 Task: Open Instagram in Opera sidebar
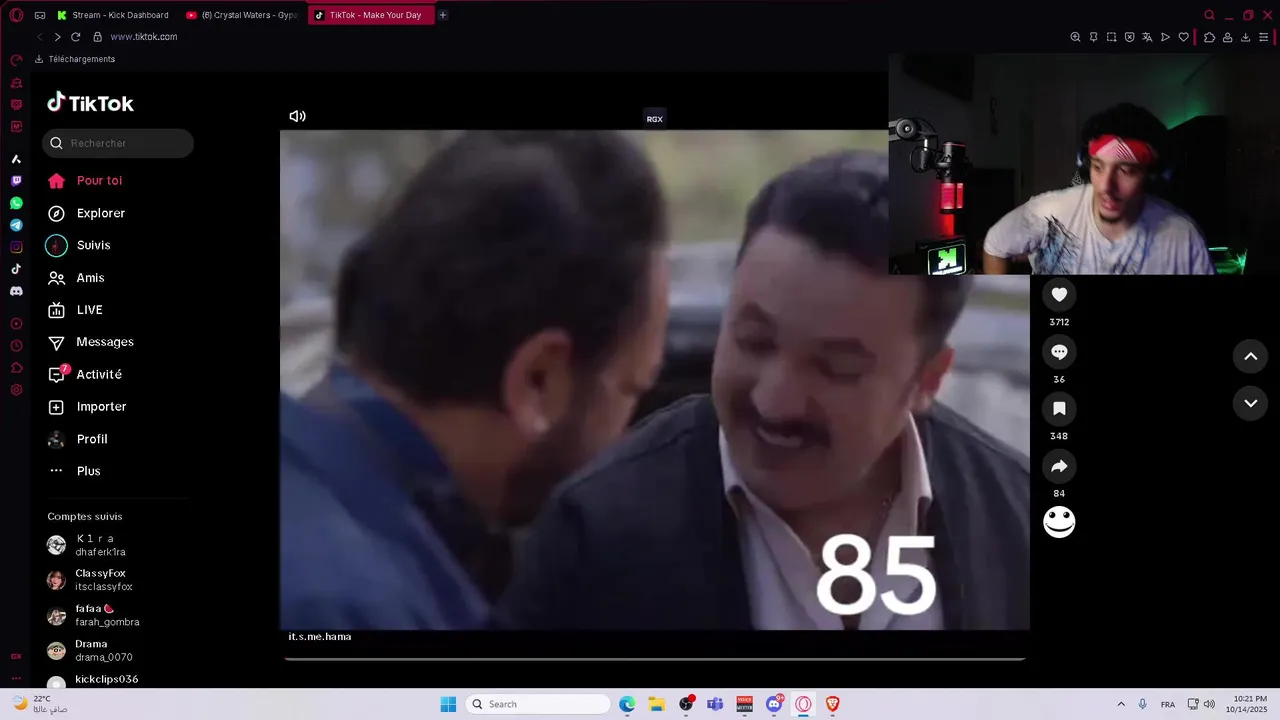[x=16, y=247]
